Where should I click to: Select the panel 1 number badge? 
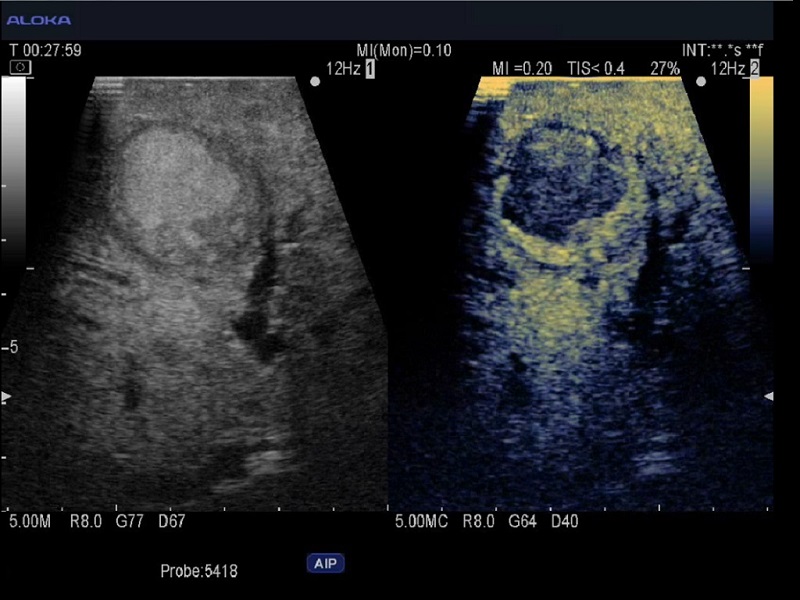click(x=370, y=68)
